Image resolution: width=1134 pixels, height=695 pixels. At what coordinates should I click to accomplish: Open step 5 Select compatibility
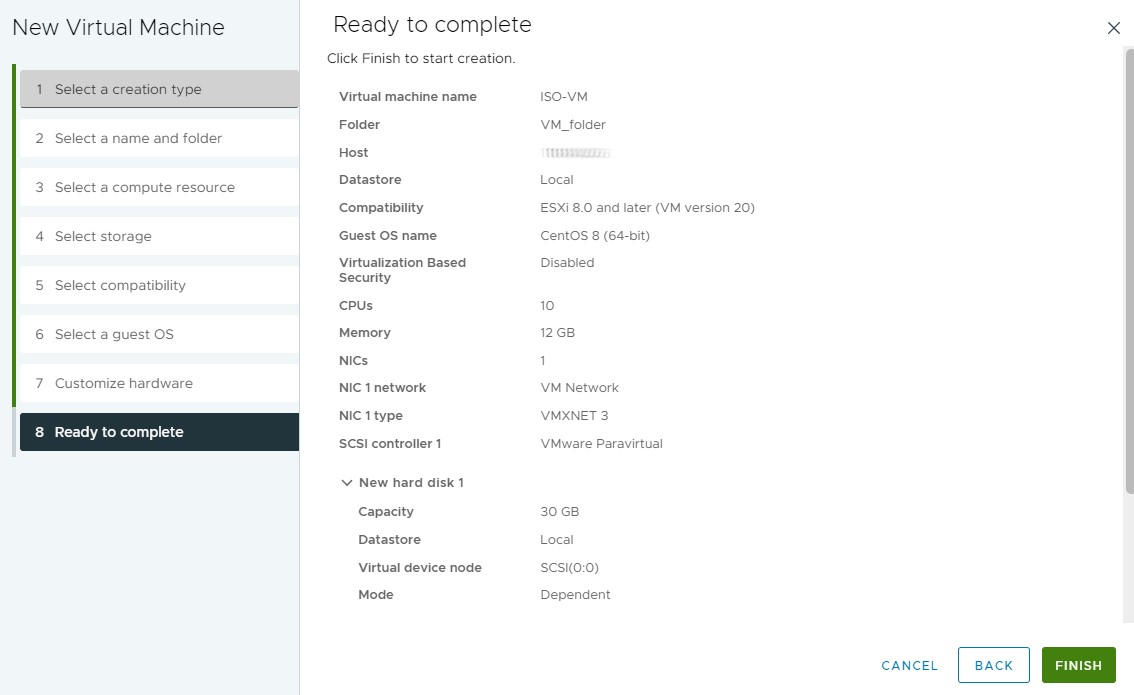point(159,285)
